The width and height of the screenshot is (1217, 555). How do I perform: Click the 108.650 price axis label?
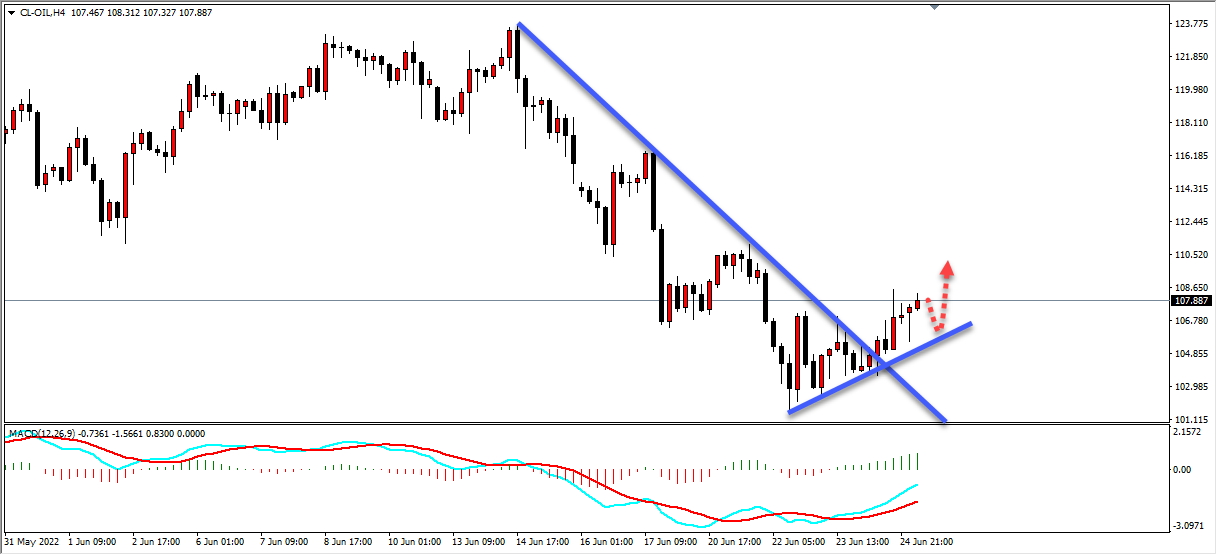point(1190,287)
